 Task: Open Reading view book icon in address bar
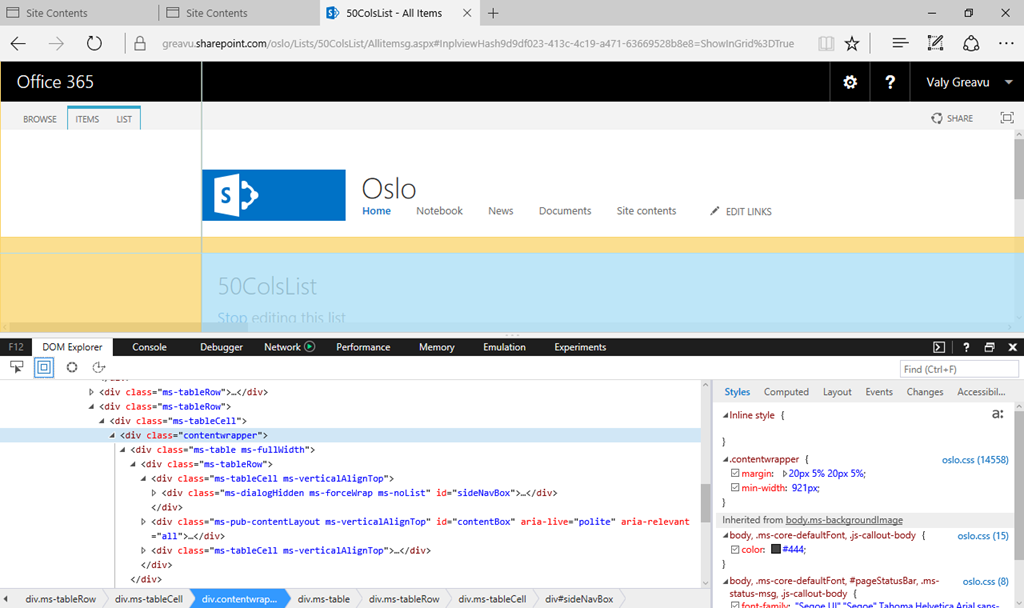[x=825, y=43]
